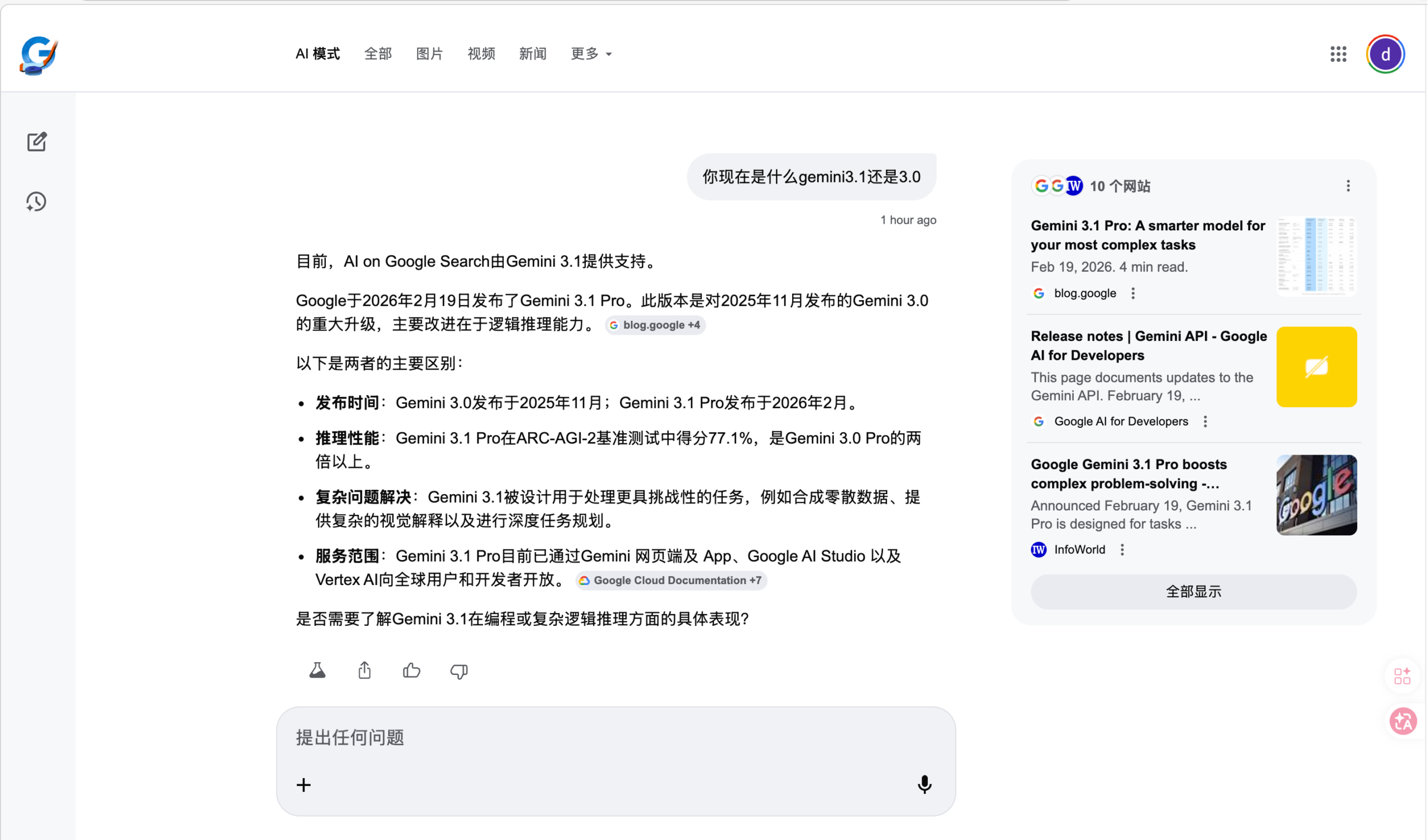Open the three-dot menu next to blog.google
Viewport: 1428px width, 840px height.
tap(1133, 293)
